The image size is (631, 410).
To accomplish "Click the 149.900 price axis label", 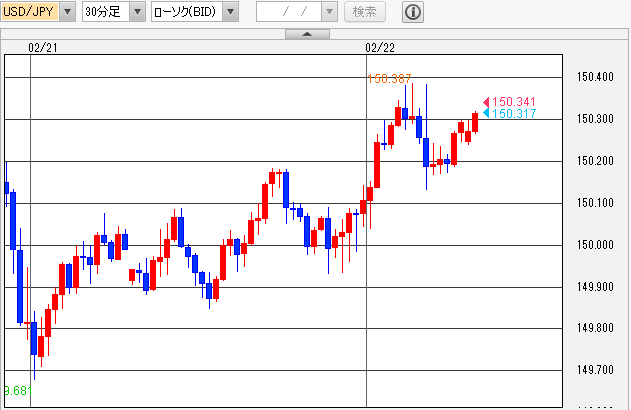I will [595, 286].
